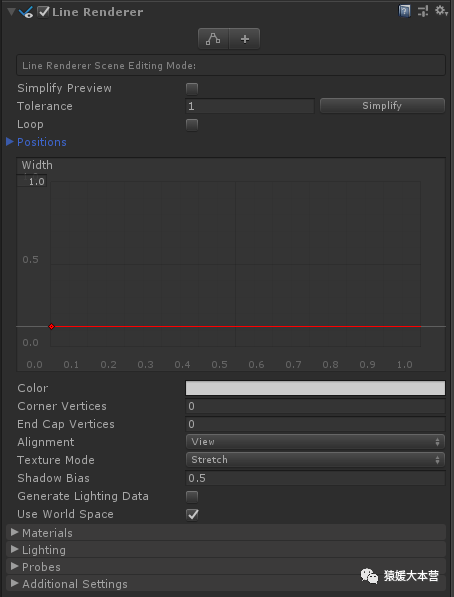Collapse the Line Renderer component foldout arrow
The height and width of the screenshot is (597, 454).
pos(11,12)
